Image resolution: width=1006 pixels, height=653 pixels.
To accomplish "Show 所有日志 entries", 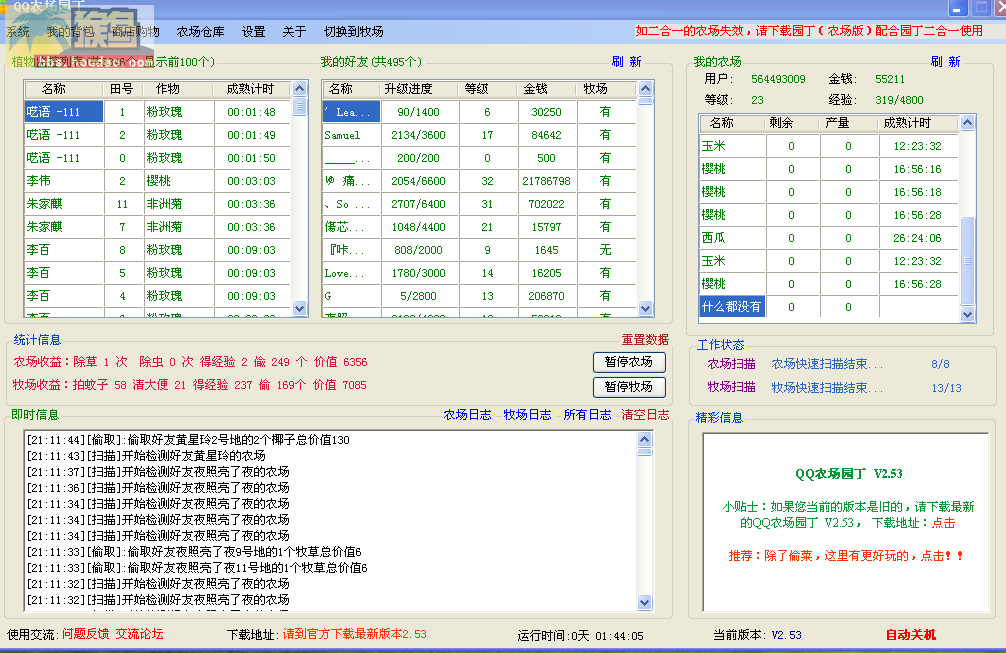I will click(x=587, y=415).
